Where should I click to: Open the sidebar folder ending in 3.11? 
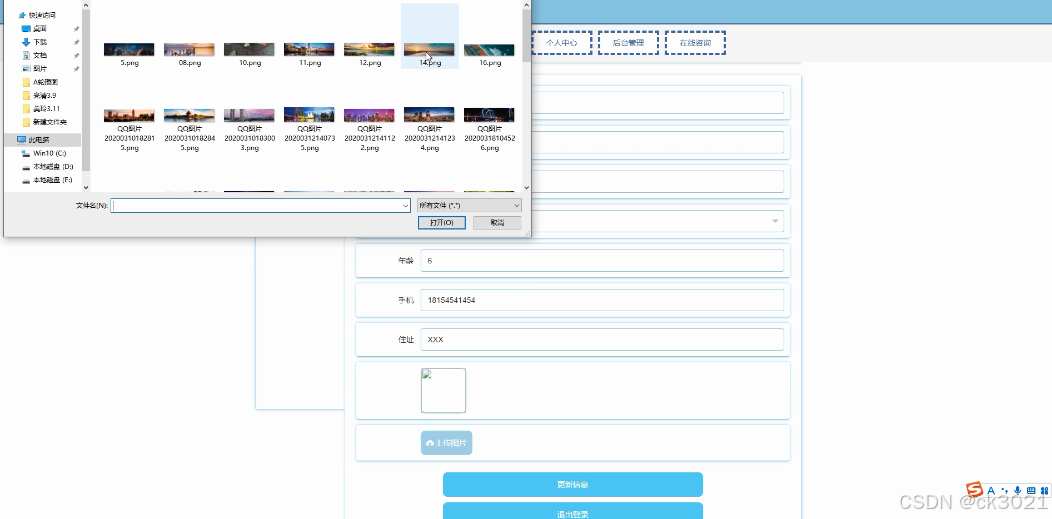point(41,109)
